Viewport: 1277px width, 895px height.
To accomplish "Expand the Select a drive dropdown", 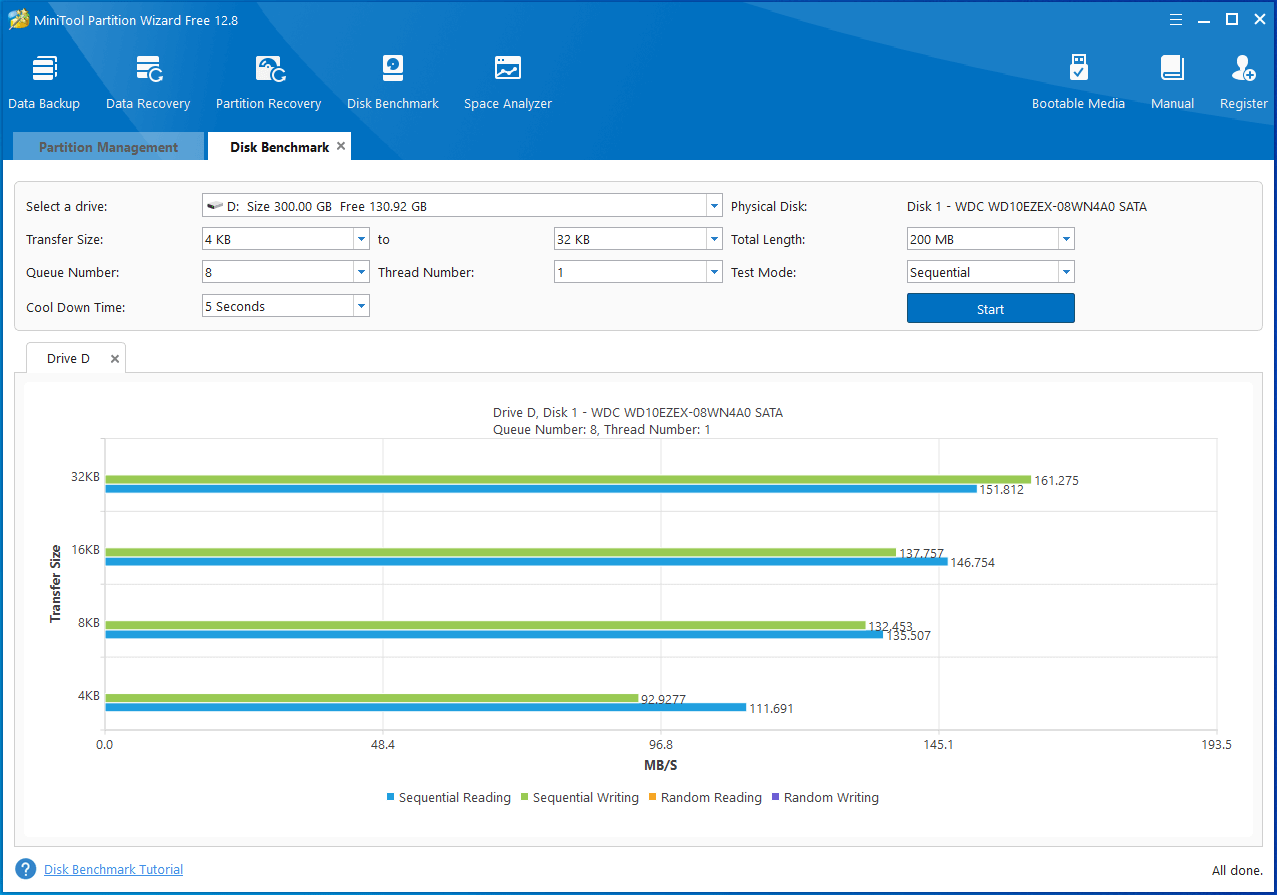I will [714, 206].
